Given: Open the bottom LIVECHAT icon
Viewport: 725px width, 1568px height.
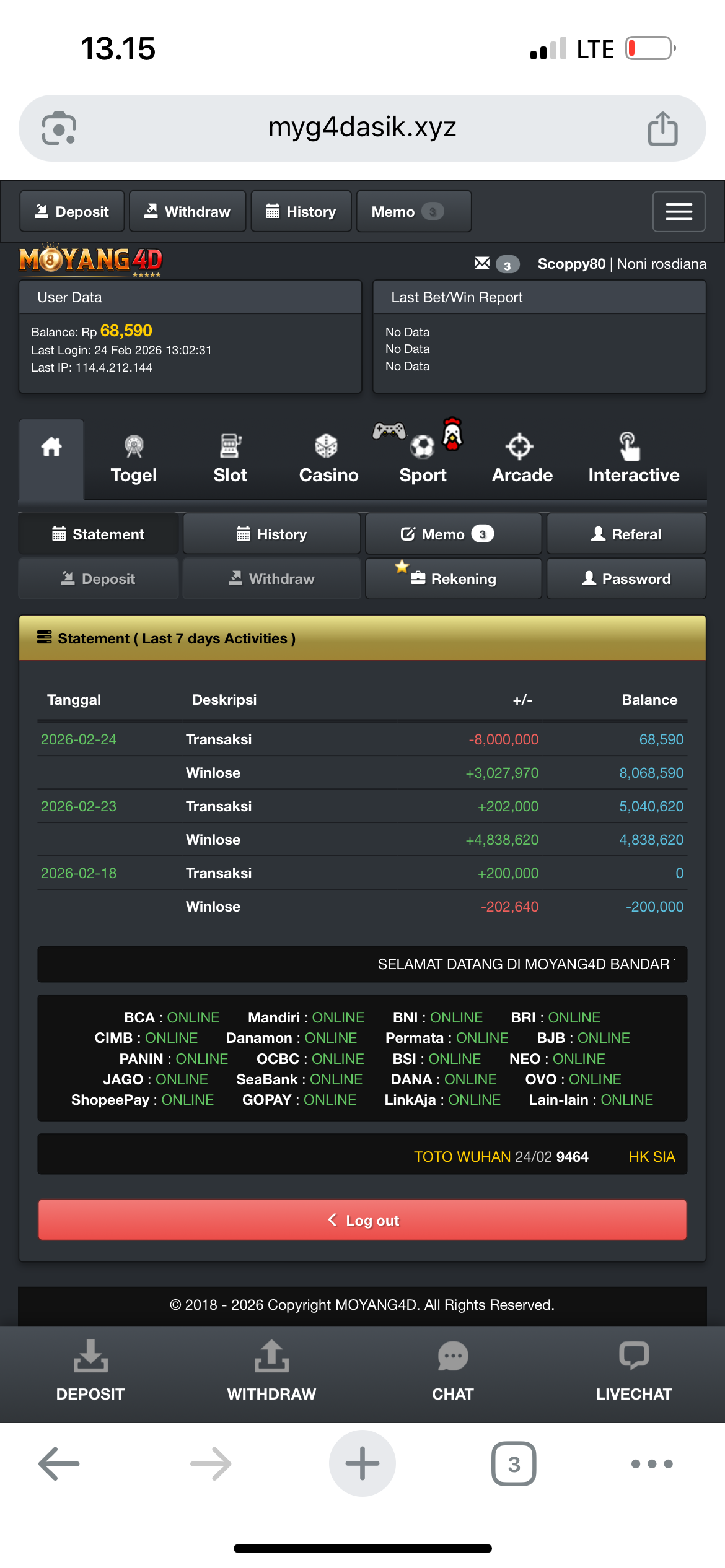Looking at the screenshot, I should tap(634, 1371).
